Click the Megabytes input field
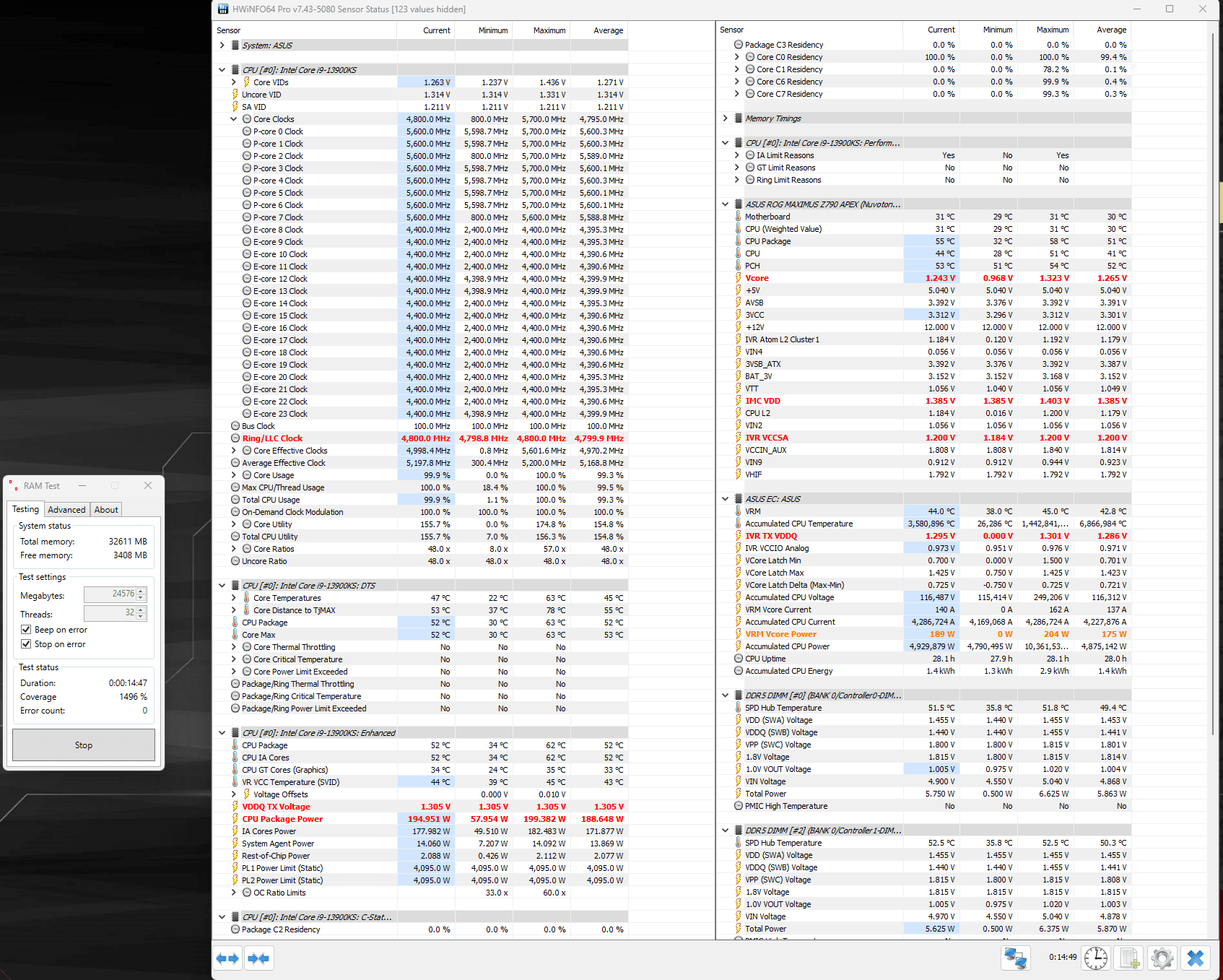 [x=110, y=594]
